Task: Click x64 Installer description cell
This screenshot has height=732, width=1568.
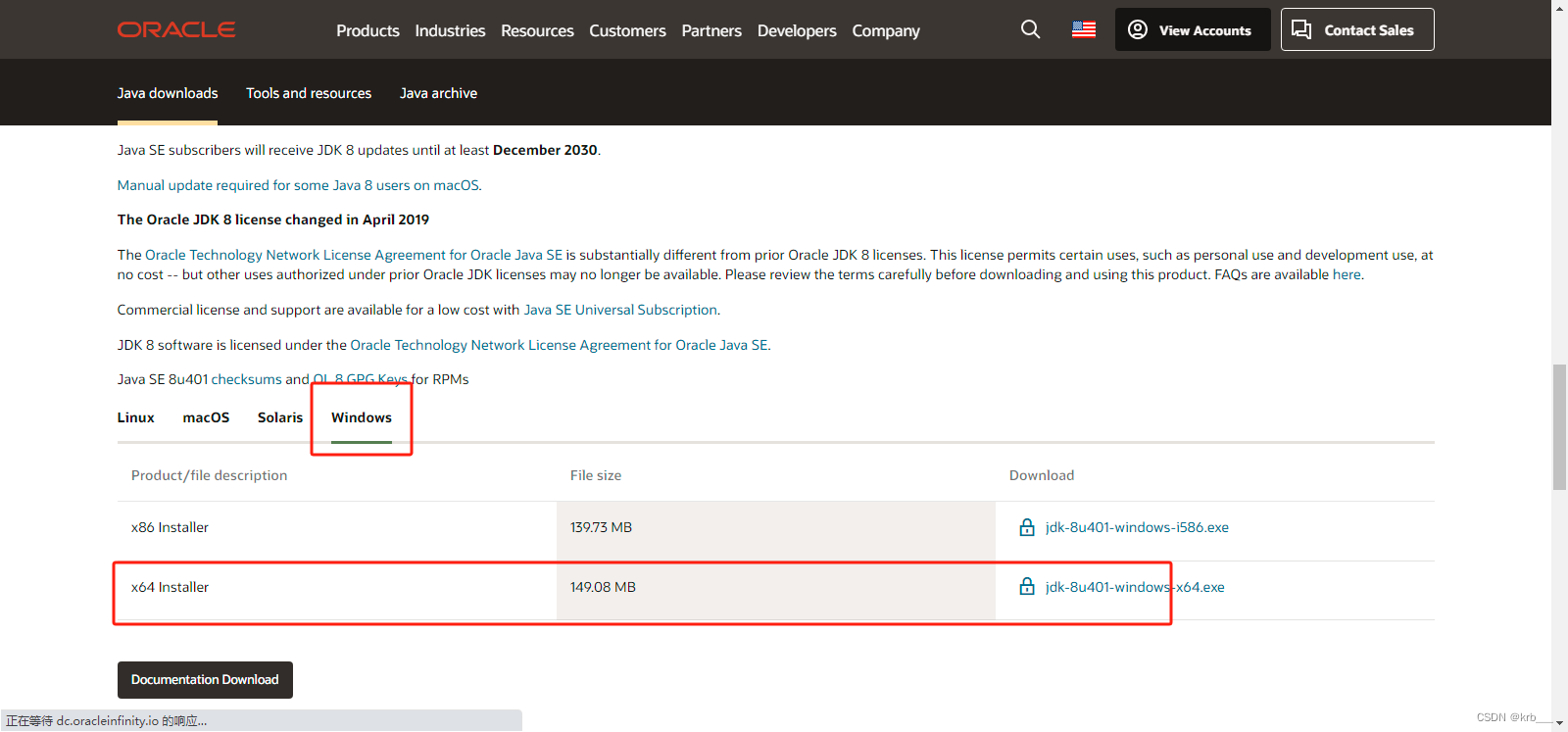Action: point(337,590)
